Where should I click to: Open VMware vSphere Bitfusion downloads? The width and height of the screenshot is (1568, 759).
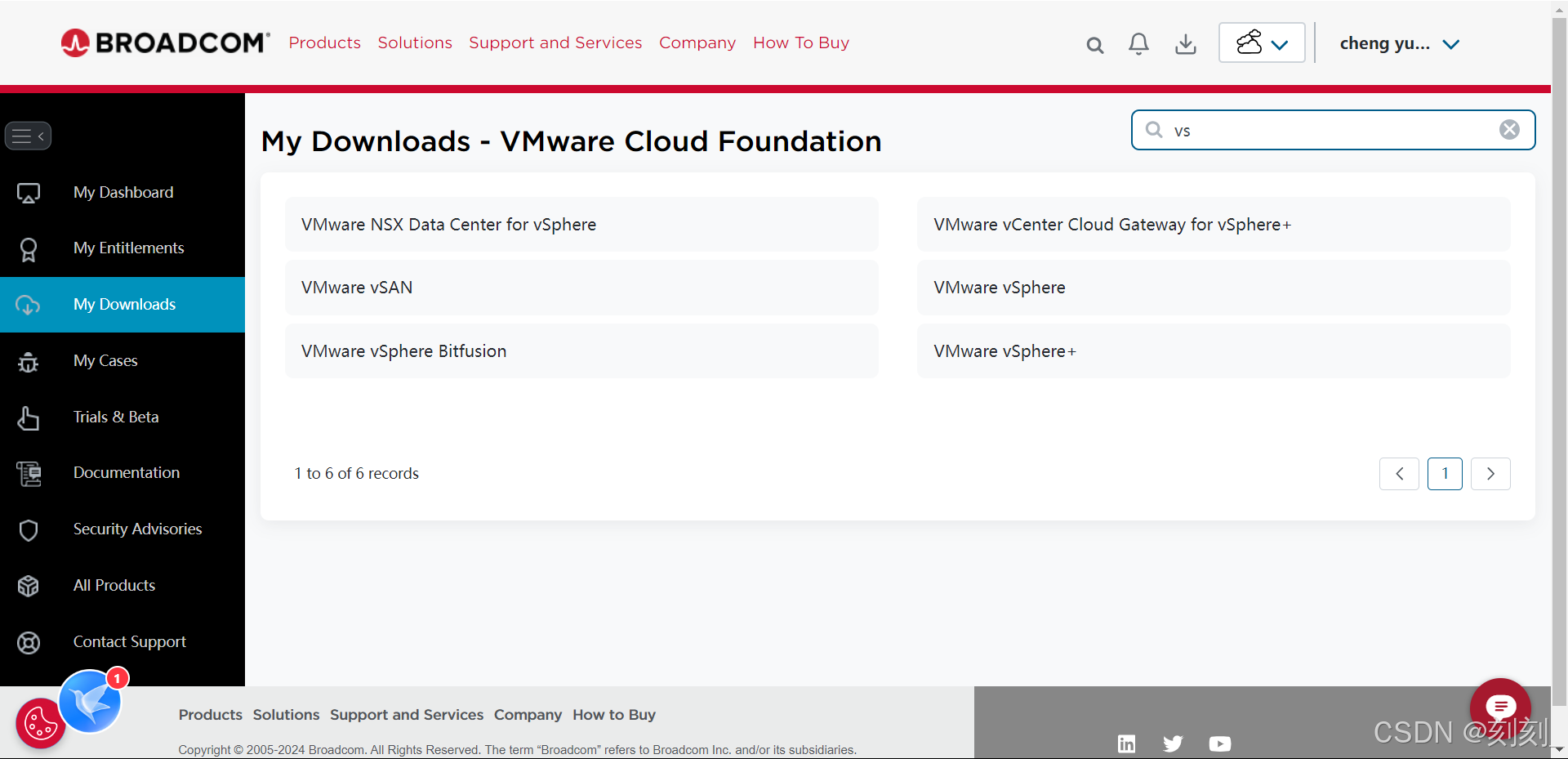point(581,350)
